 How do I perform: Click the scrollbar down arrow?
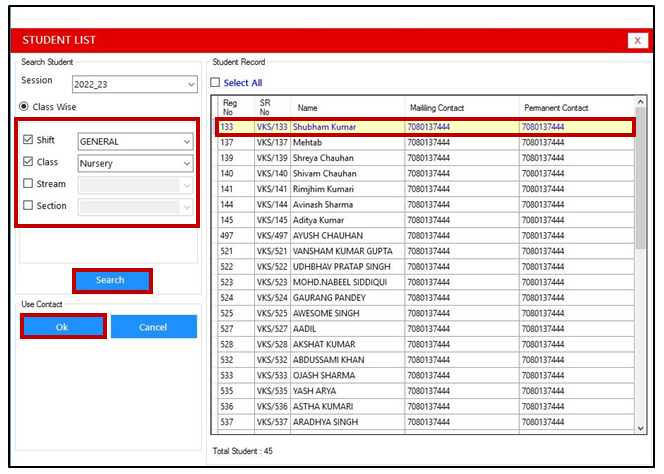pyautogui.click(x=640, y=428)
